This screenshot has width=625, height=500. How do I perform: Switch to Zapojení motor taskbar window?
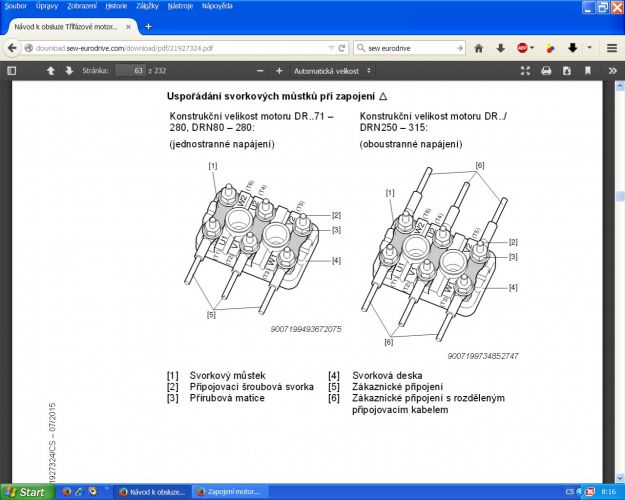[230, 492]
